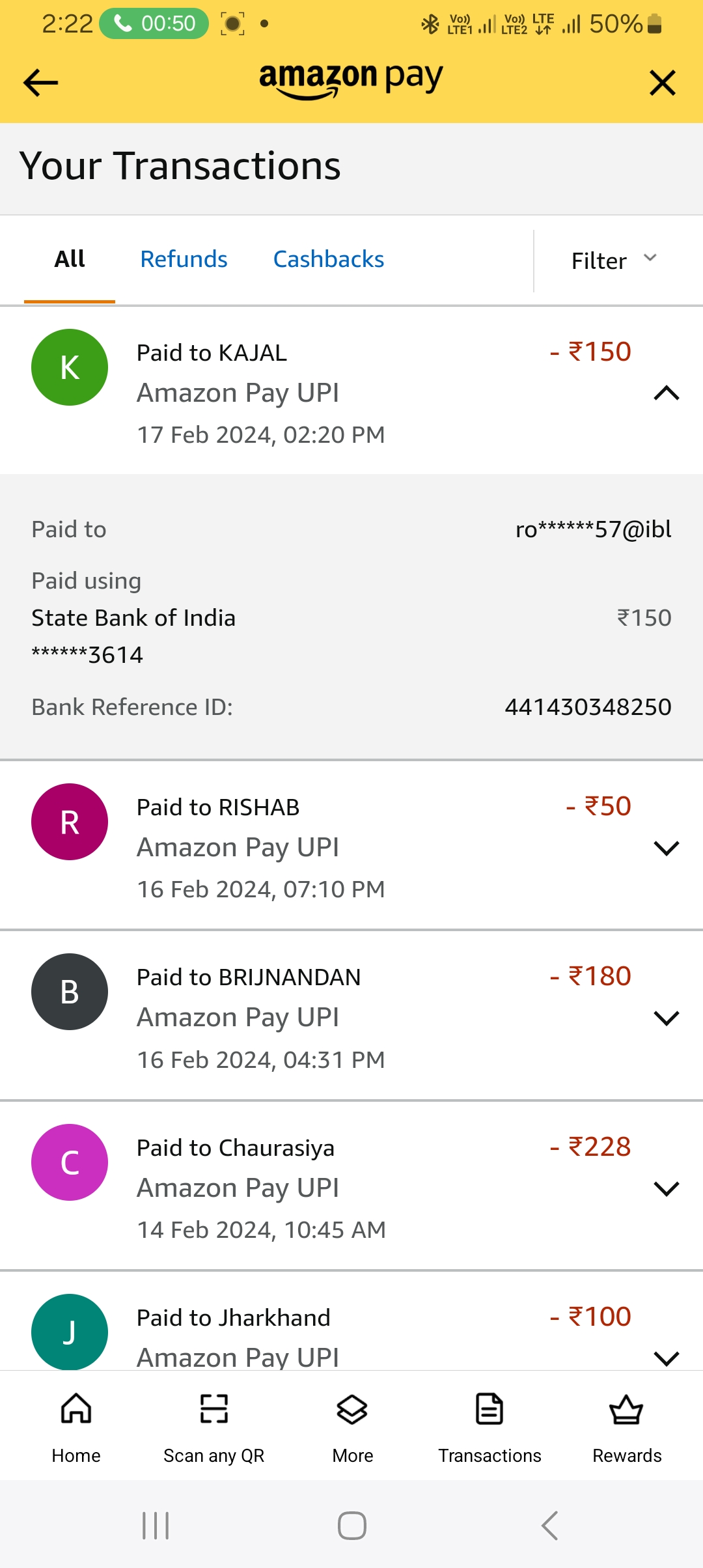Tap the Transactions document icon
703x1568 pixels.
coord(489,1410)
